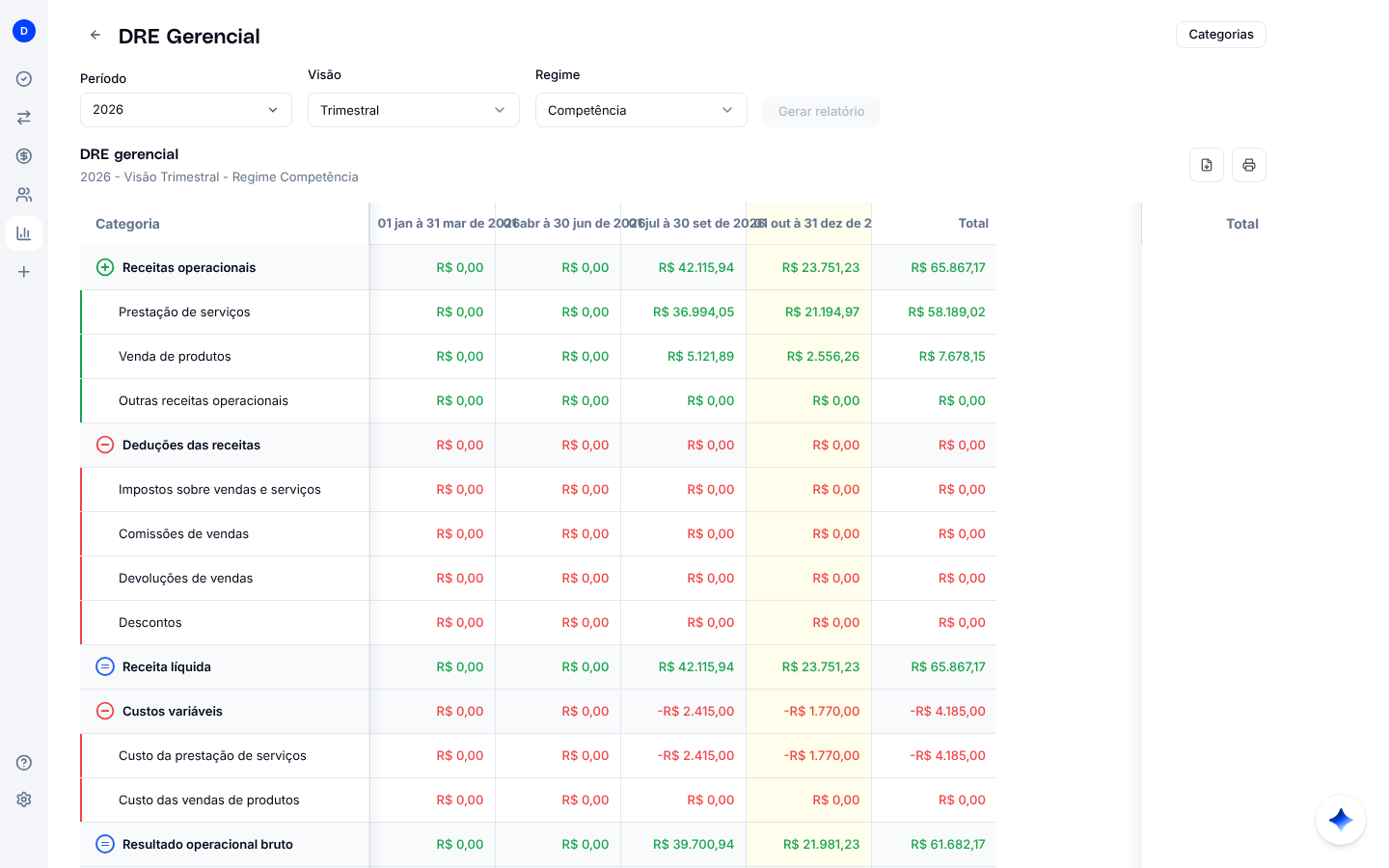Open the help question mark icon

[x=24, y=763]
